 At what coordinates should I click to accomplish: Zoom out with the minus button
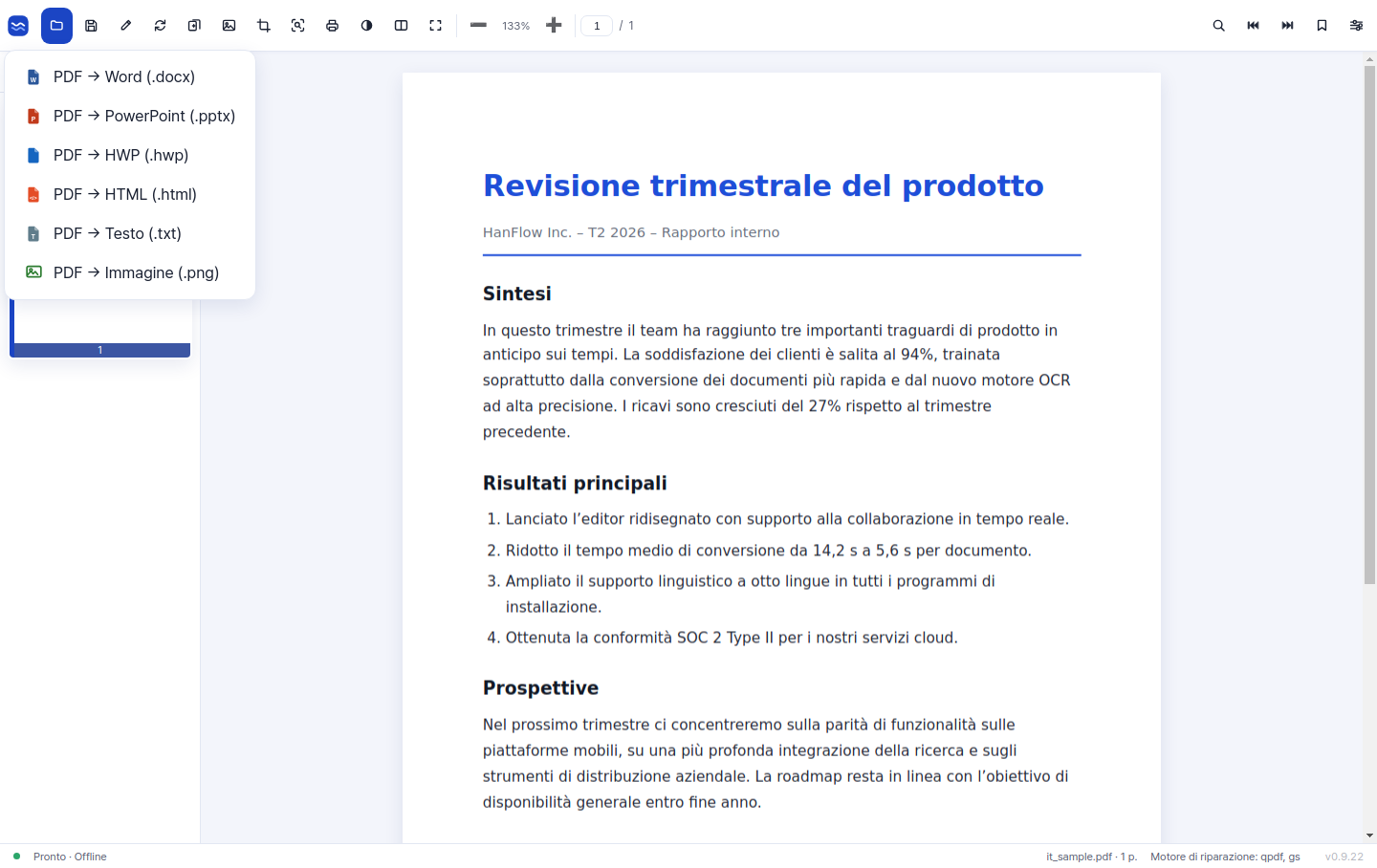[x=478, y=26]
